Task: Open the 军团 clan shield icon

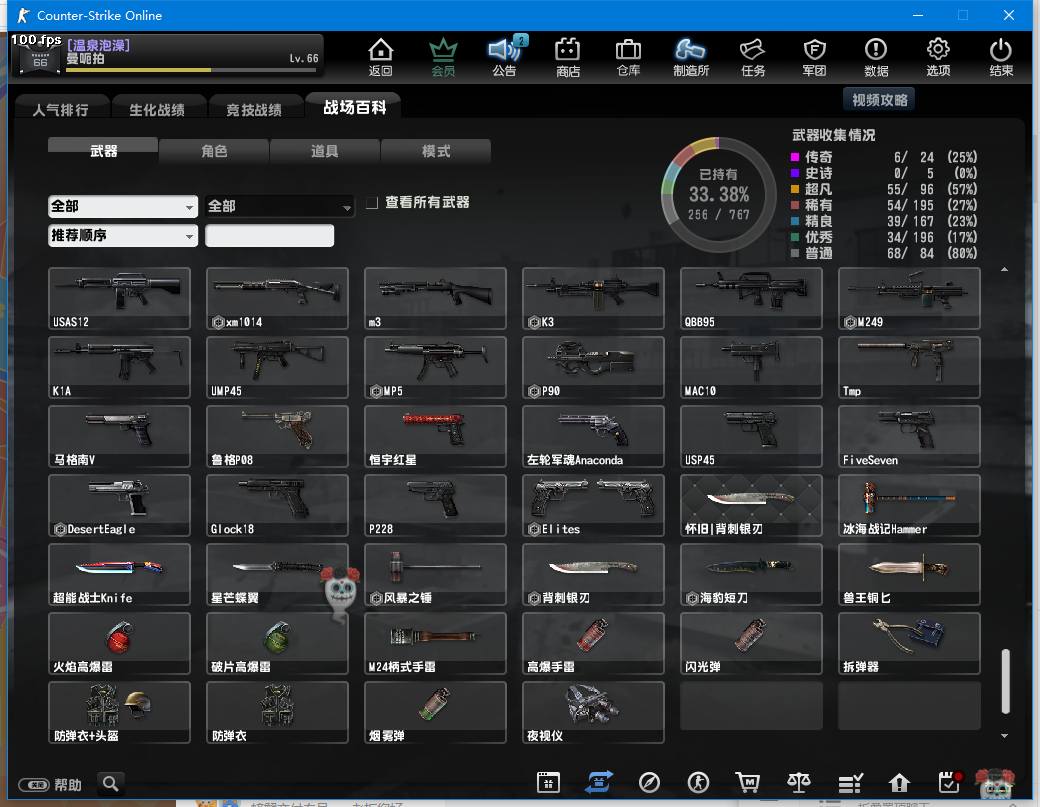Action: point(814,57)
